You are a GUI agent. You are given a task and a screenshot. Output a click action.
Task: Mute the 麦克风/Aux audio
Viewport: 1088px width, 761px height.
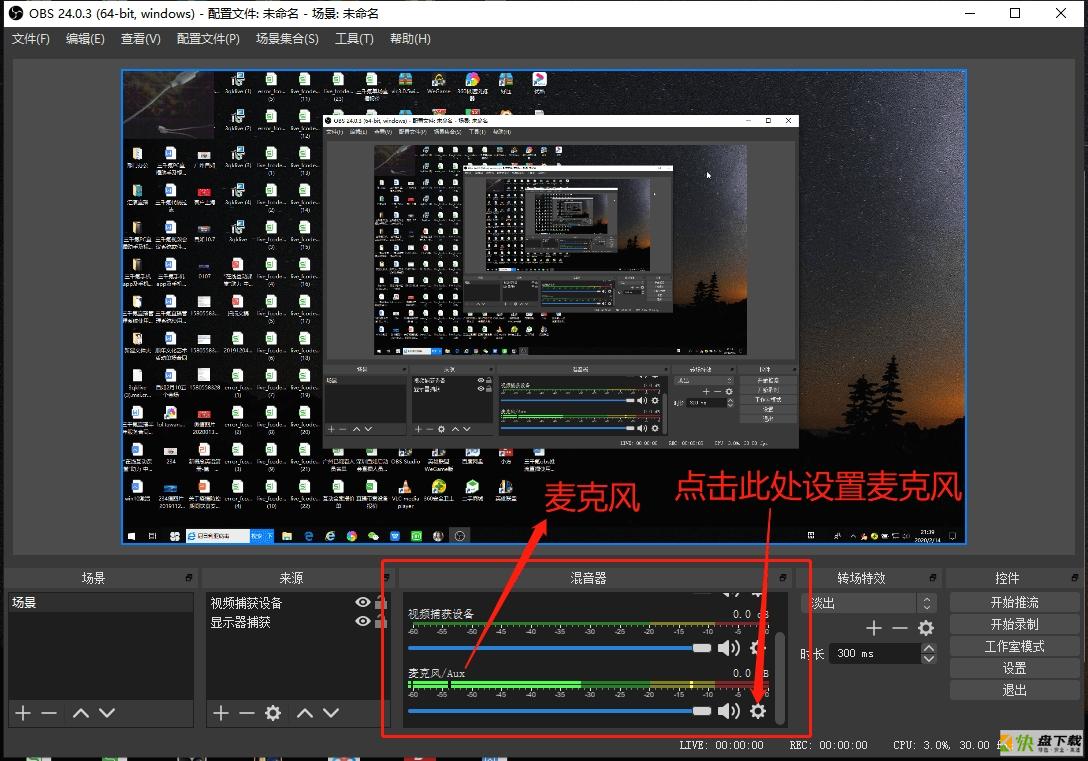(x=729, y=711)
